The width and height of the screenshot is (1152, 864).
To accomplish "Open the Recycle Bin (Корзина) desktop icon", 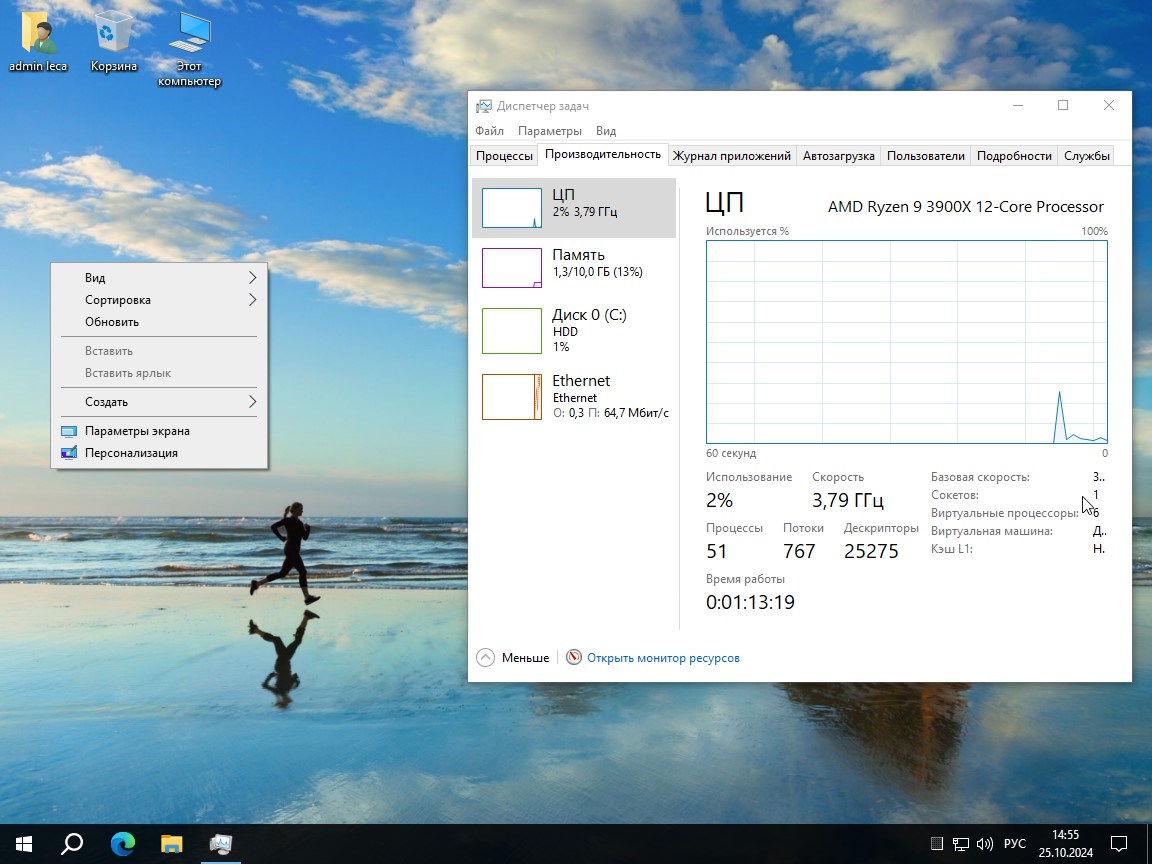I will coord(113,35).
